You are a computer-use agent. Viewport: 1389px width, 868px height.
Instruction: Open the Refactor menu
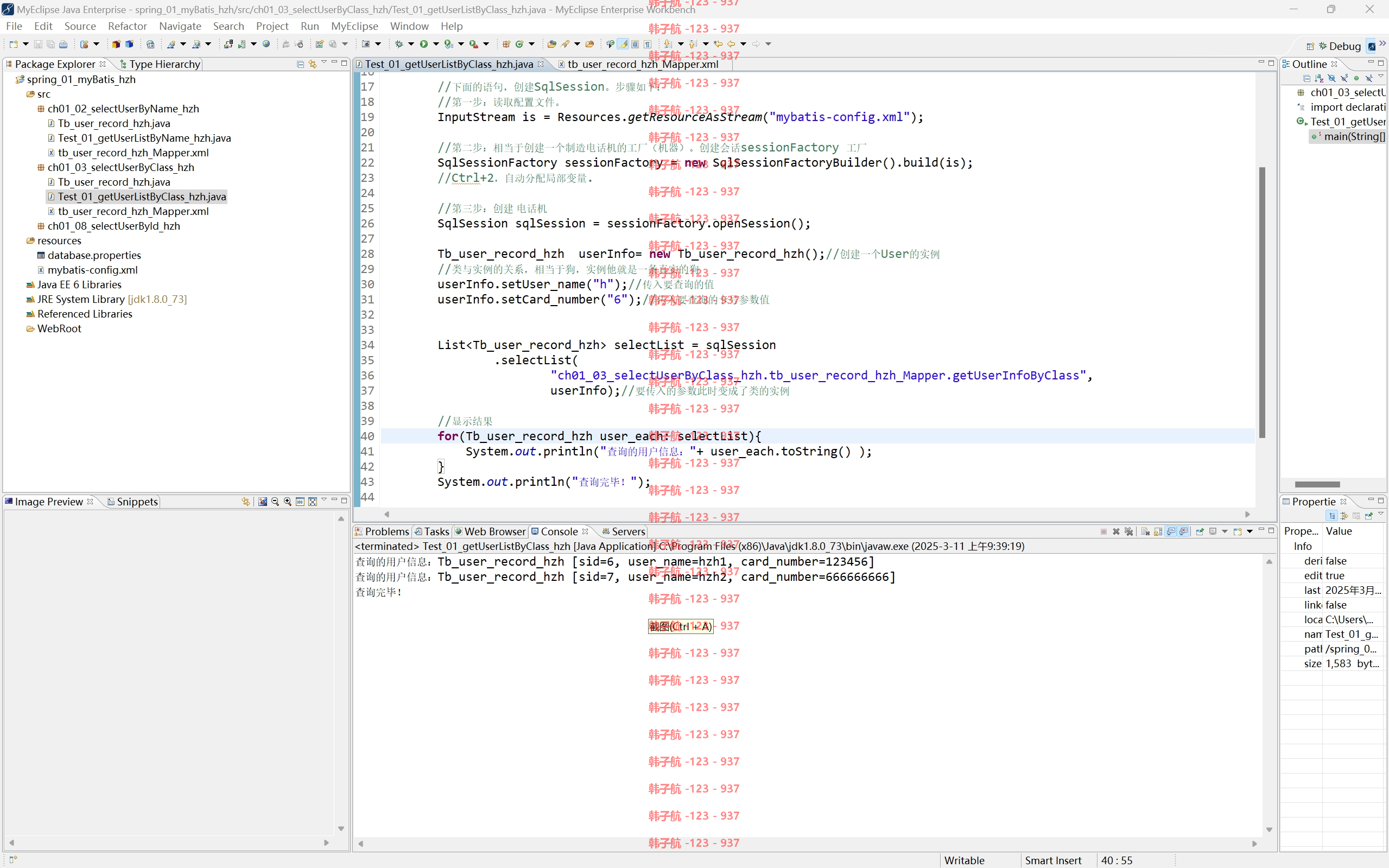coord(128,26)
